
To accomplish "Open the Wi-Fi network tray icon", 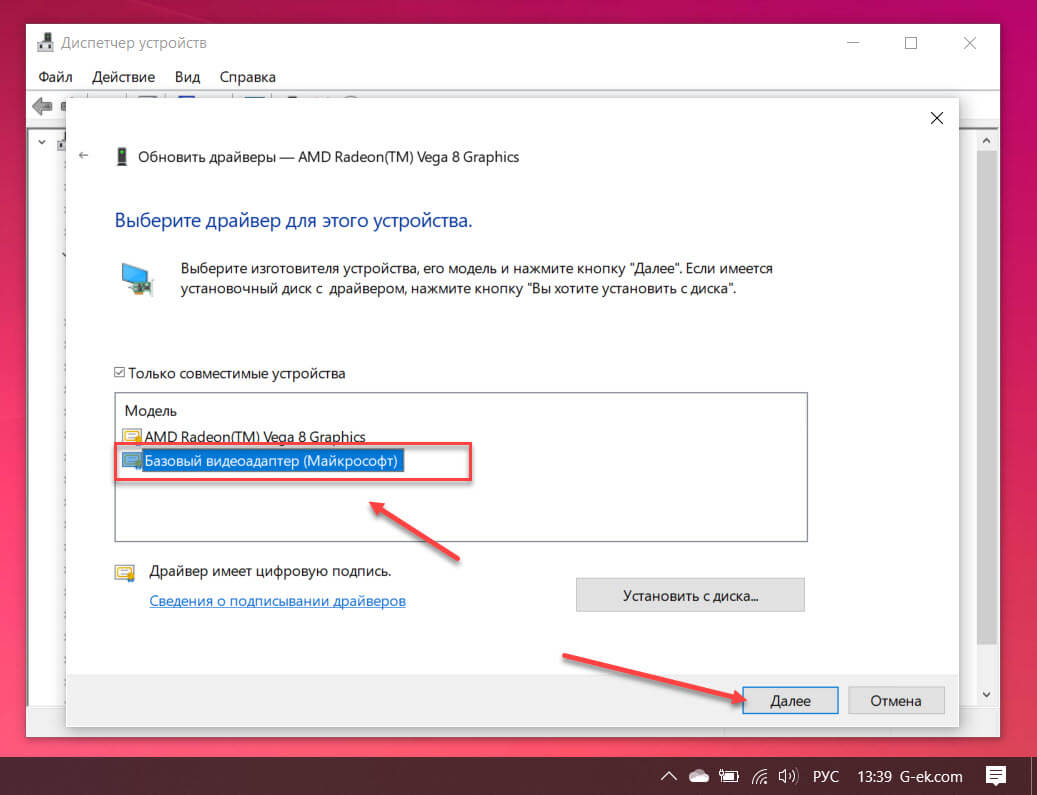I will point(758,776).
